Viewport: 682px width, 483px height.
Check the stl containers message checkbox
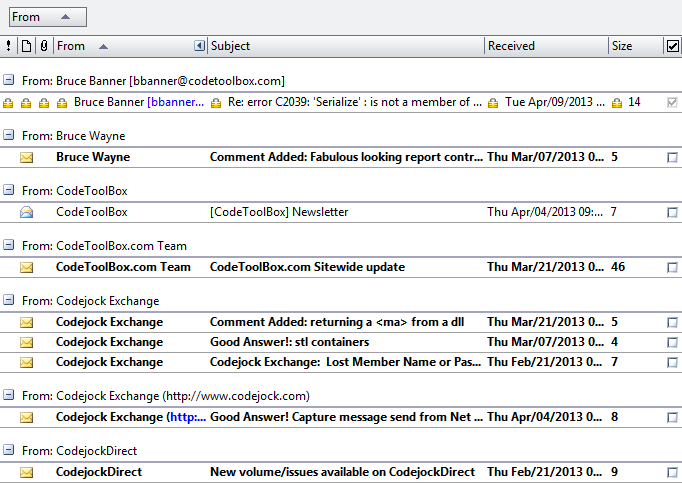(672, 342)
